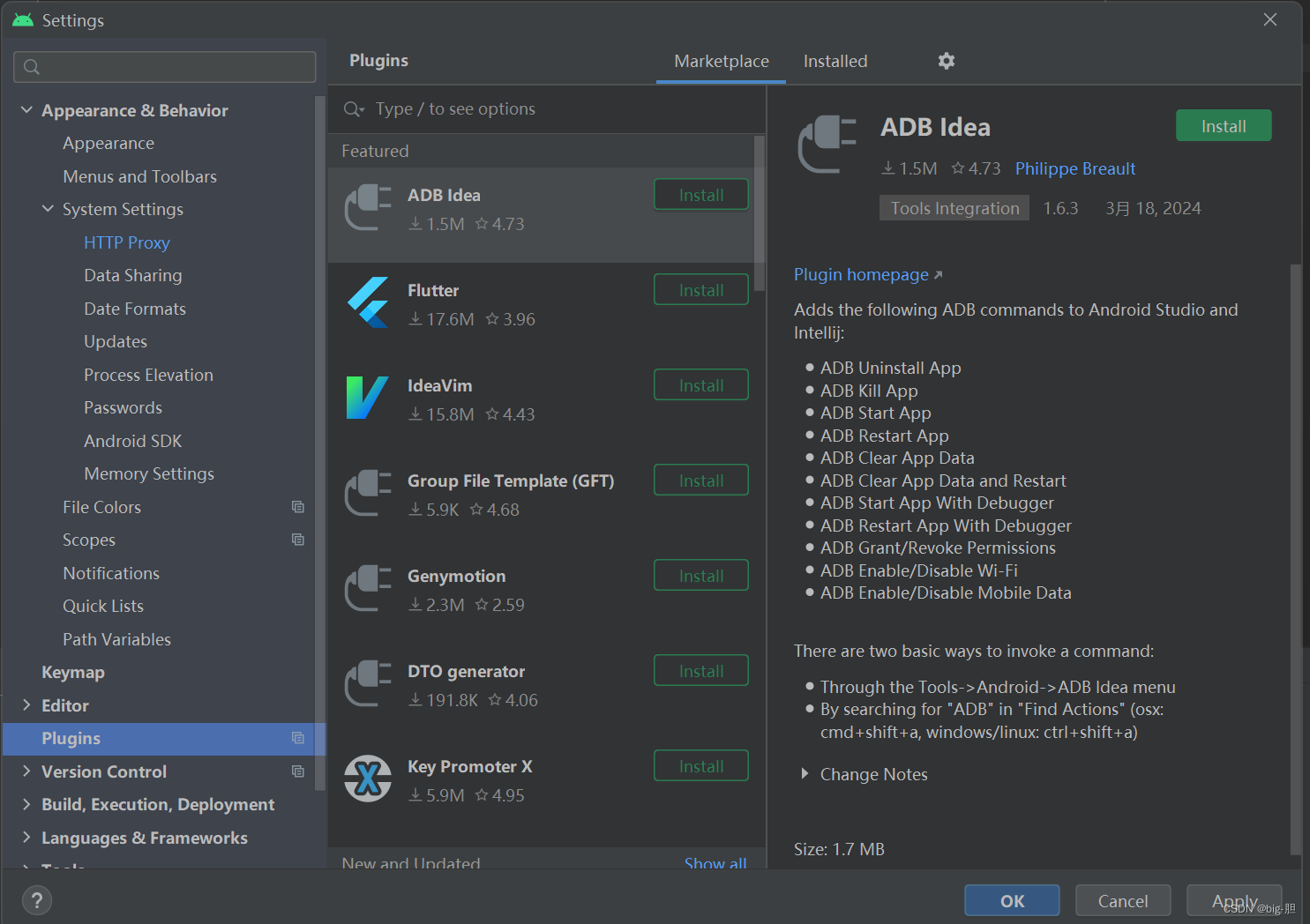The image size is (1310, 924).
Task: Click the Group File Template plugin icon
Action: point(368,494)
